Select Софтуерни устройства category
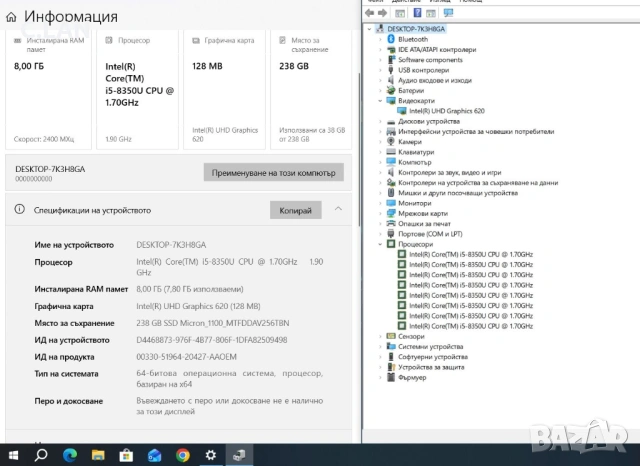The image size is (640, 466). click(433, 357)
